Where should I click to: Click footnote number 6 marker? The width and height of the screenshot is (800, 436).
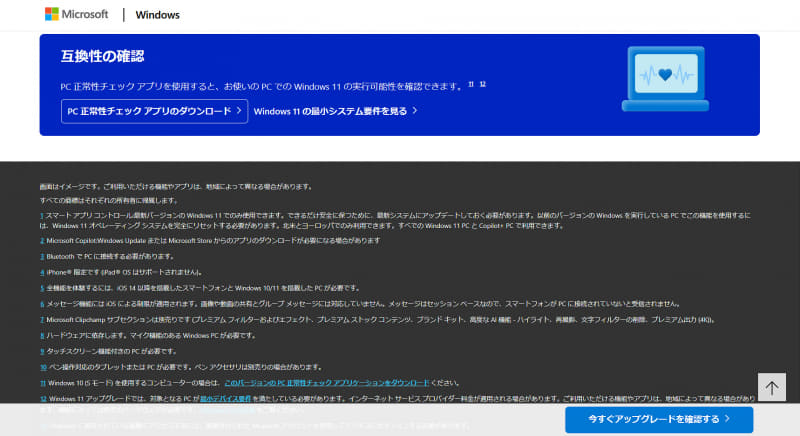click(42, 304)
